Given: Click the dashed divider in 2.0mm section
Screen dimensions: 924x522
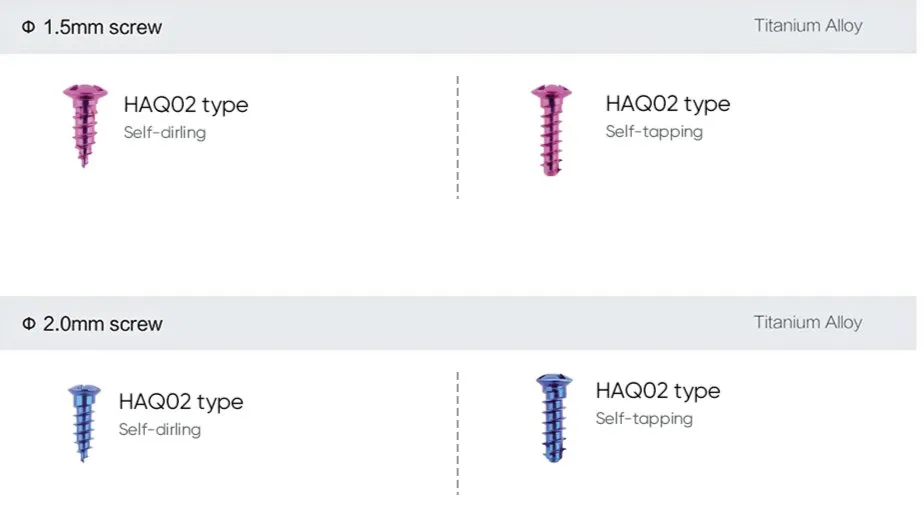Looking at the screenshot, I should click(x=458, y=432).
